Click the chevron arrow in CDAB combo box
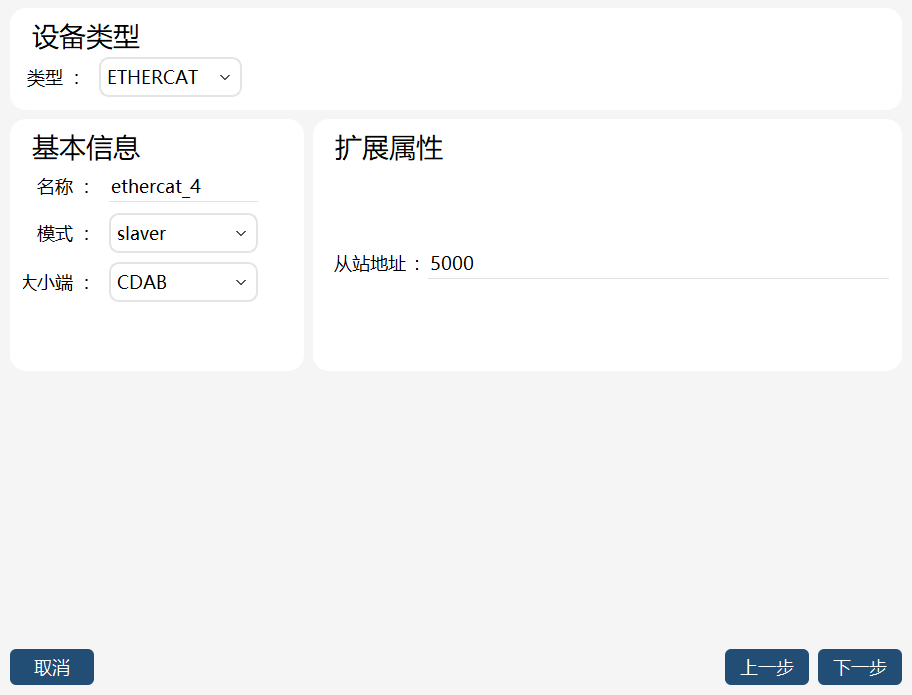The width and height of the screenshot is (912, 695). [241, 283]
